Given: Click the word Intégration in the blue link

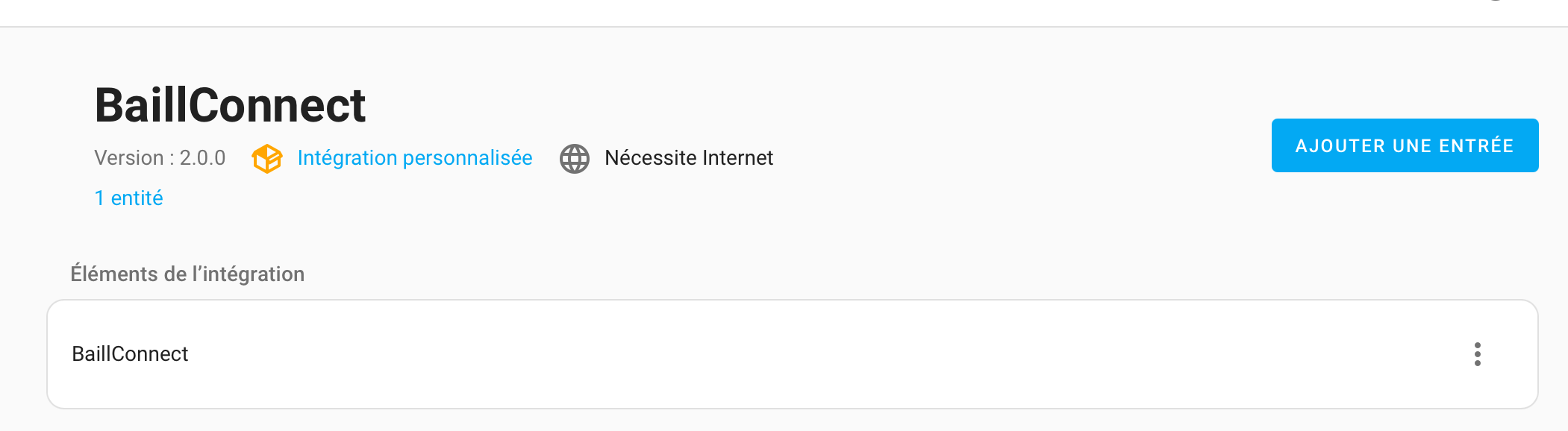Looking at the screenshot, I should point(347,158).
